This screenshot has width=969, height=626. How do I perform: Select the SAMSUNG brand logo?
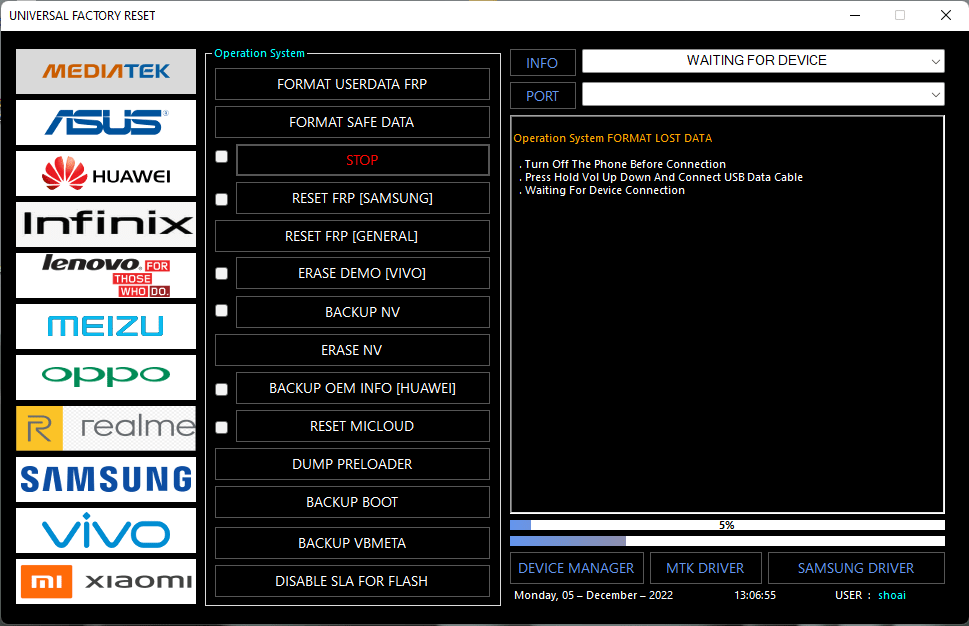pos(105,480)
